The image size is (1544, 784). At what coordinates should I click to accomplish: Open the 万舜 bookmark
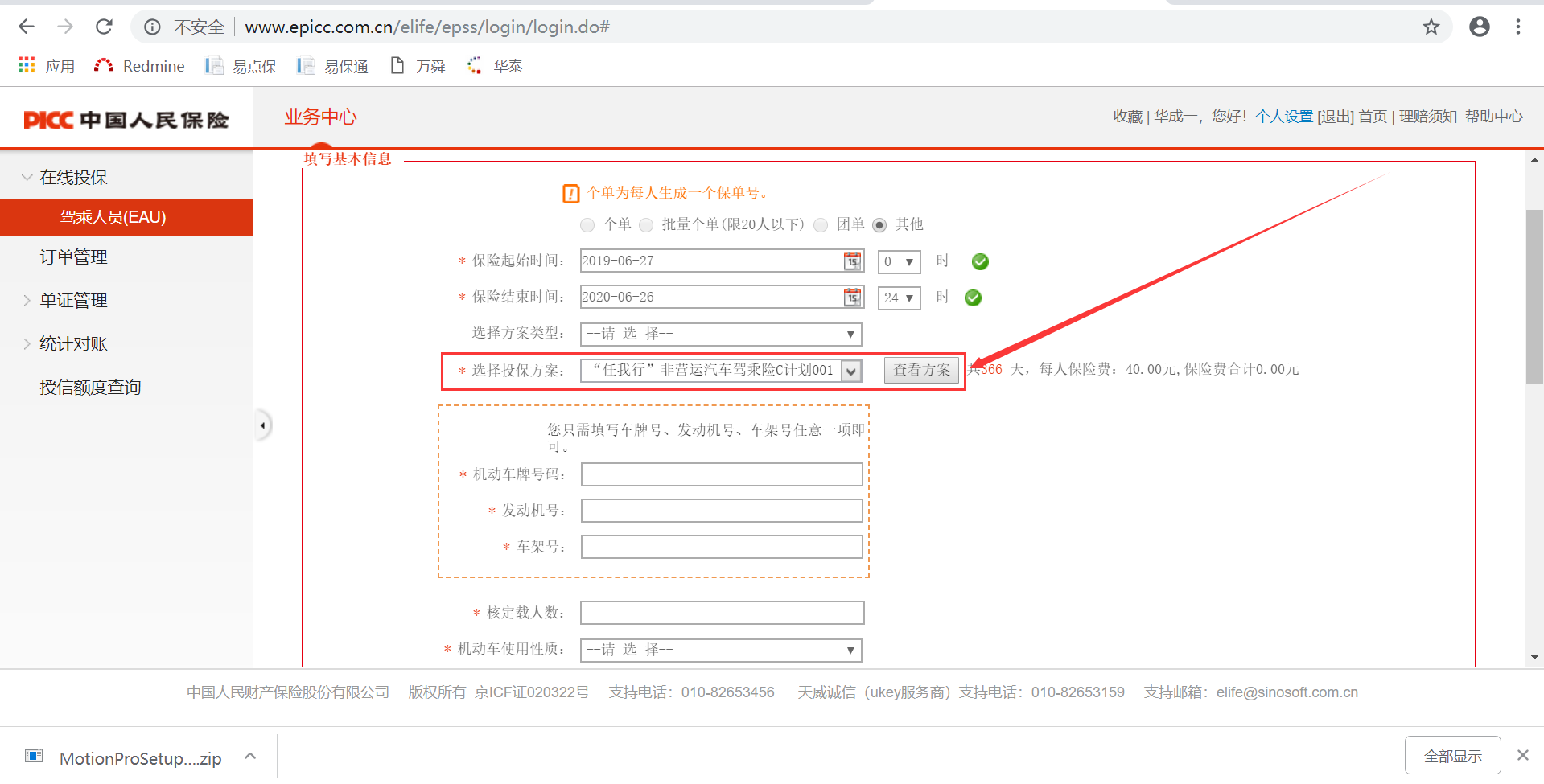point(418,66)
